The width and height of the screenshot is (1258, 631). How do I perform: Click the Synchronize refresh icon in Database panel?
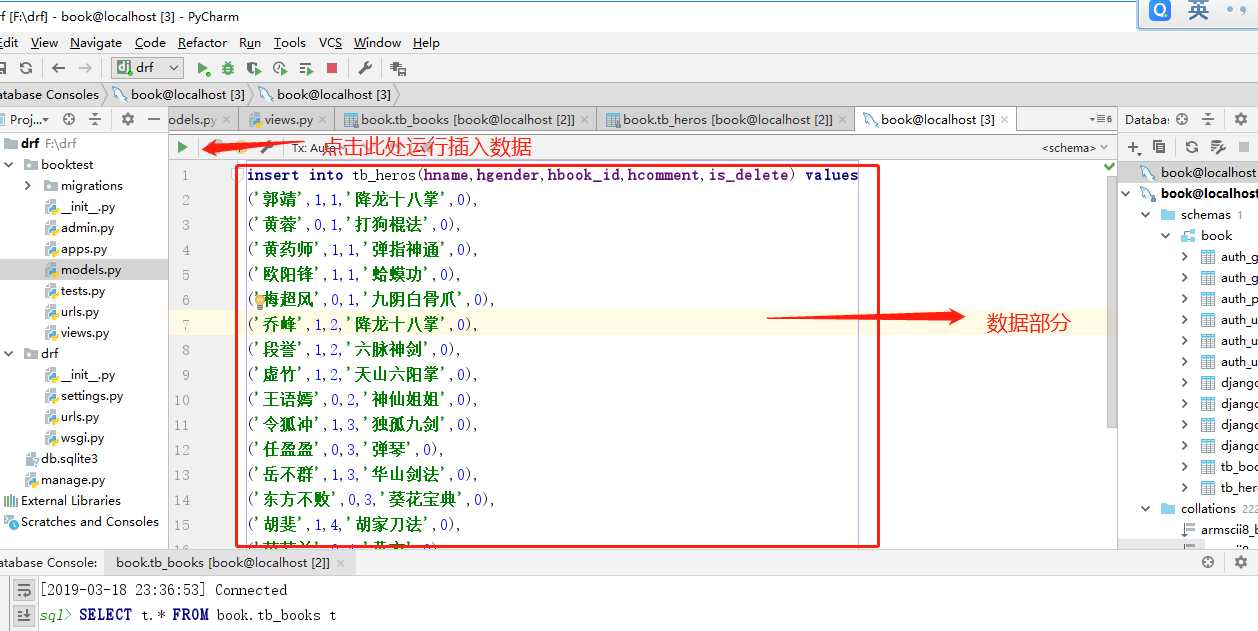coord(1191,147)
